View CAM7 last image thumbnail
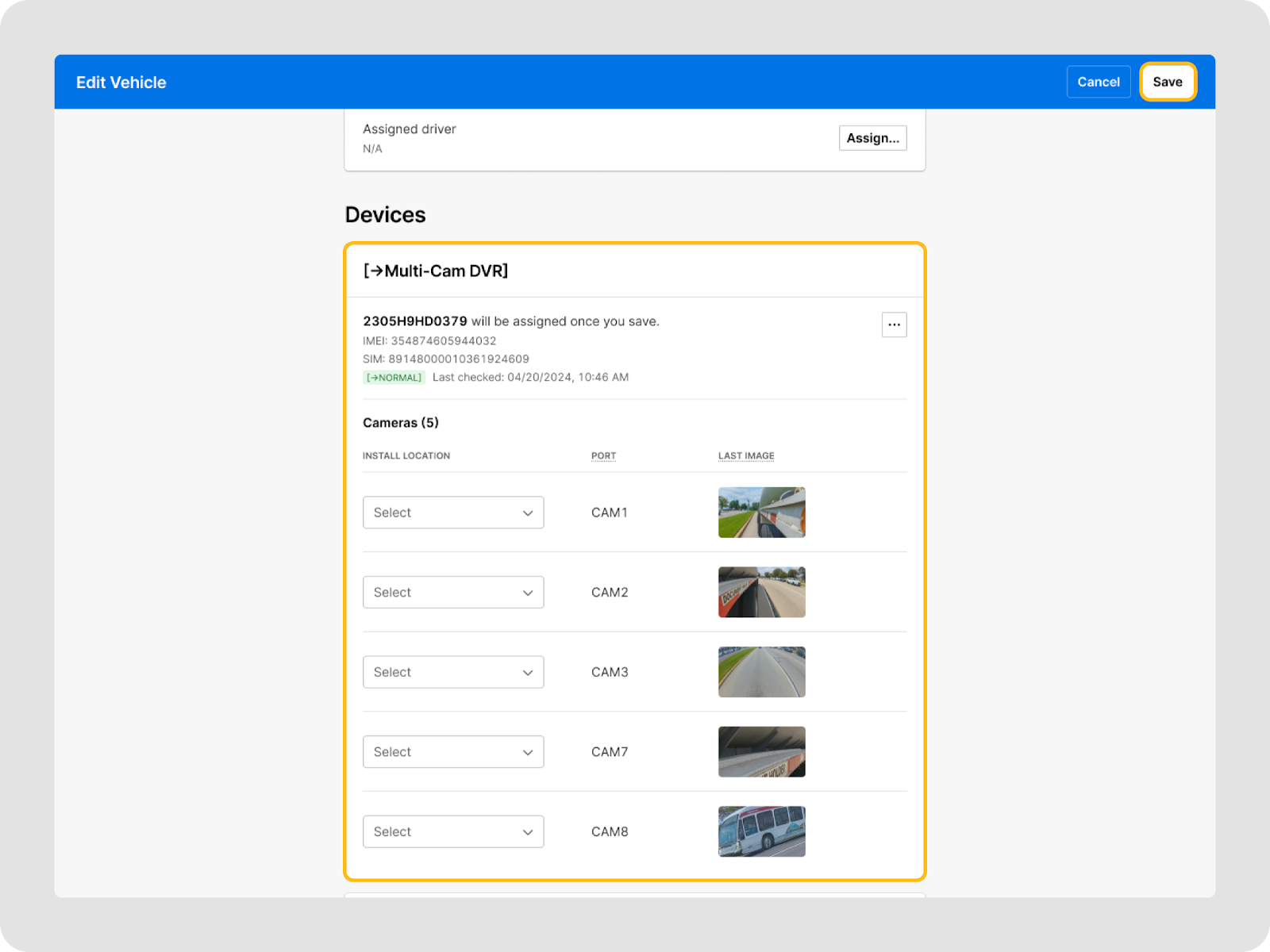Image resolution: width=1270 pixels, height=952 pixels. (x=761, y=752)
